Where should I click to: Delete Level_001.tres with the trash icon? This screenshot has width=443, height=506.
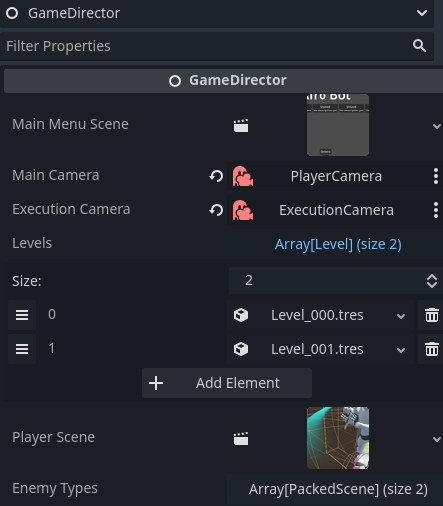click(x=432, y=349)
